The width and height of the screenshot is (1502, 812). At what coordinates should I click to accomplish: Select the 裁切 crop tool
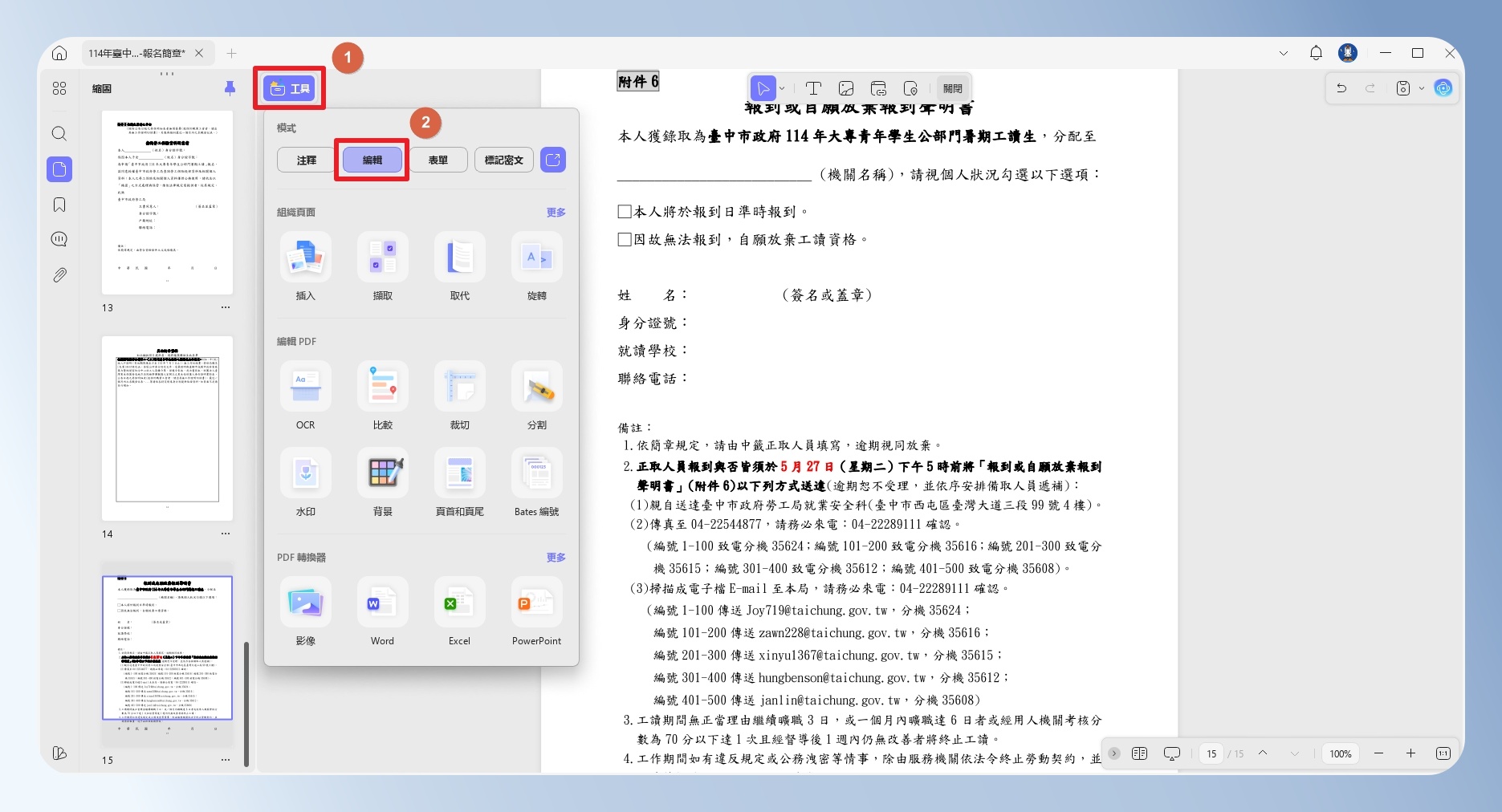pos(459,396)
